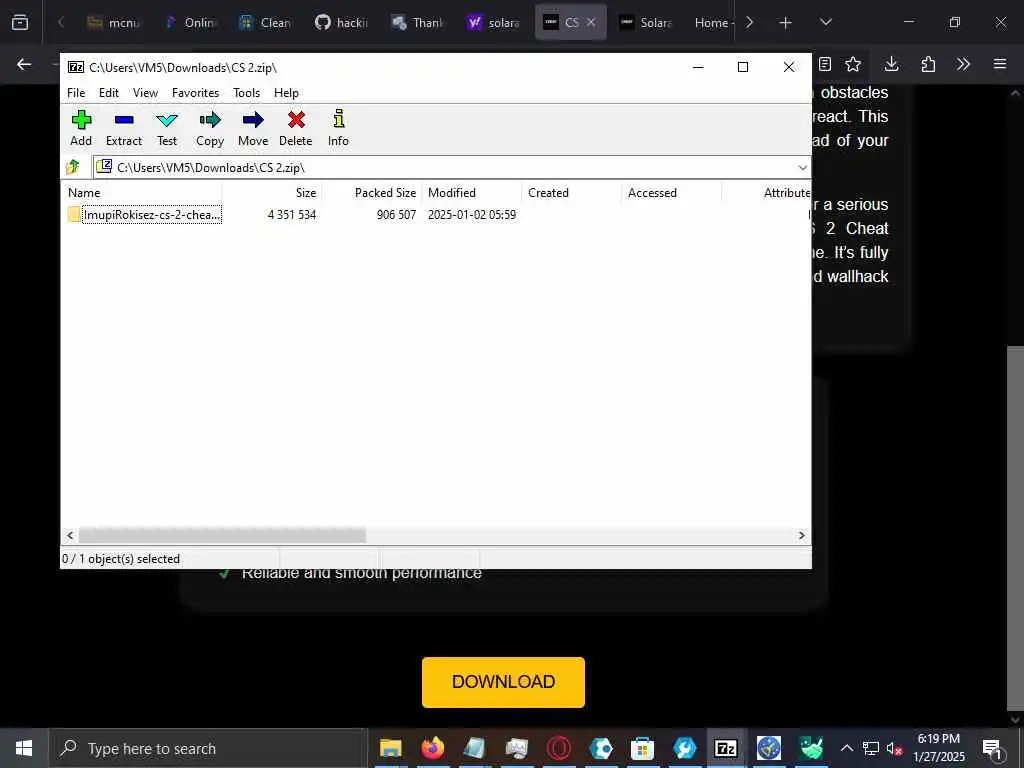Click the horizontal scrollbar thumb in 7-Zip
The width and height of the screenshot is (1024, 768).
pos(222,536)
